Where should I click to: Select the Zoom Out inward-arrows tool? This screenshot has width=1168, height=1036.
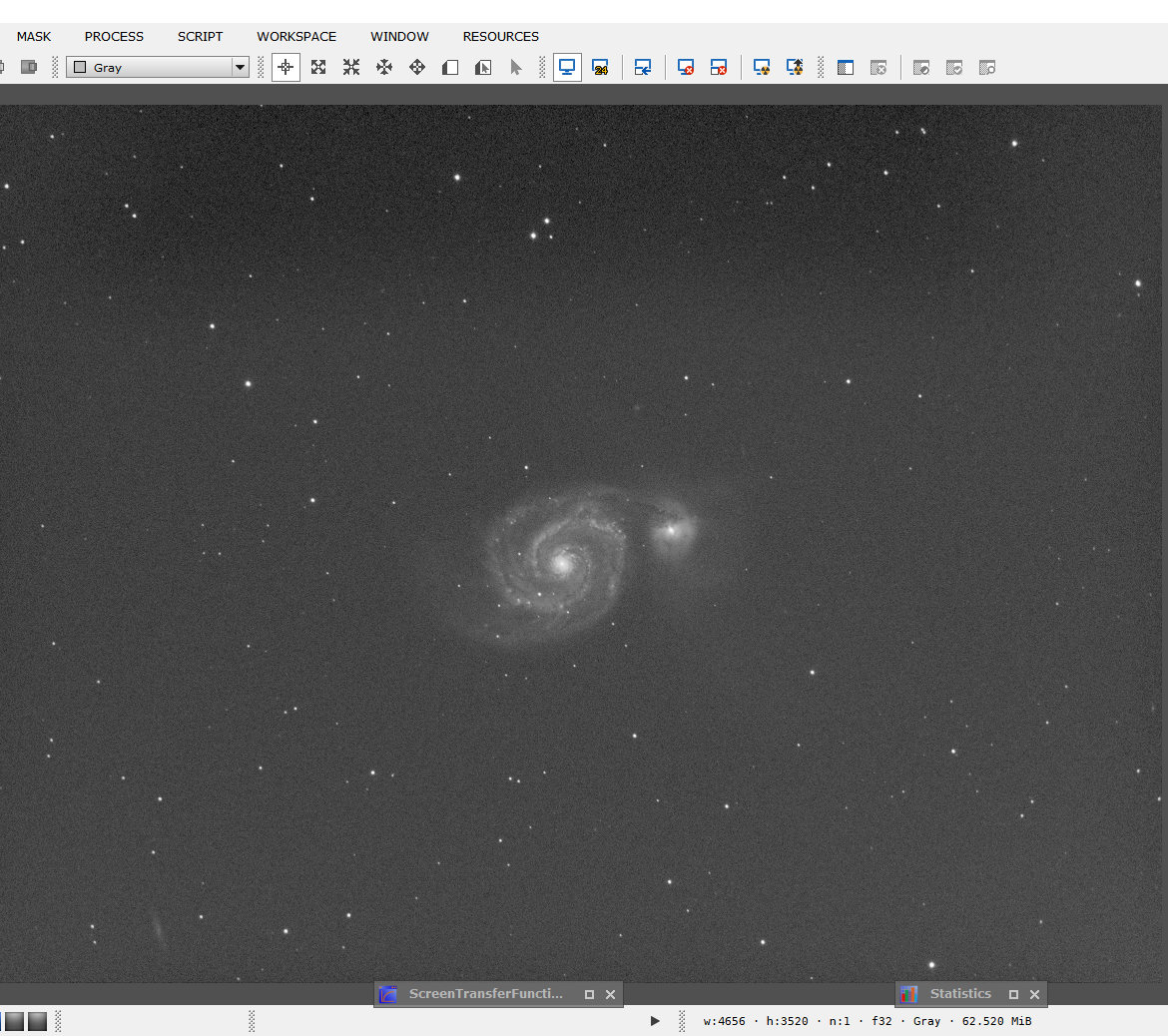click(351, 68)
